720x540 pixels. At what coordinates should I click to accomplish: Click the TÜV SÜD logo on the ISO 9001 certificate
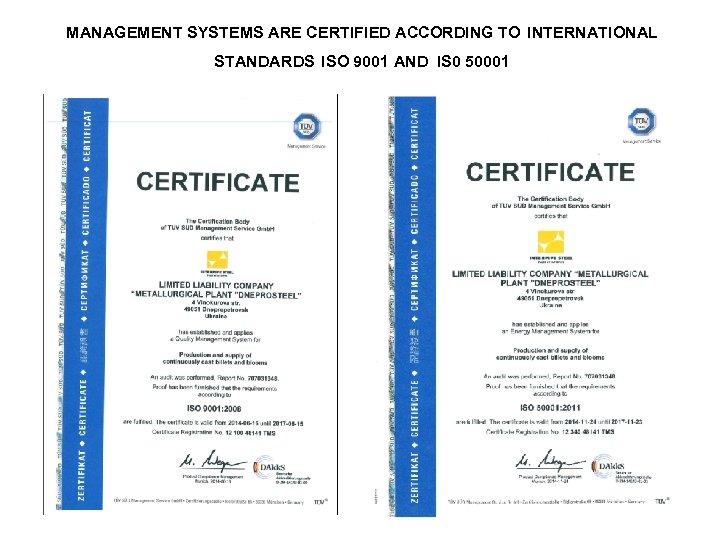(307, 126)
